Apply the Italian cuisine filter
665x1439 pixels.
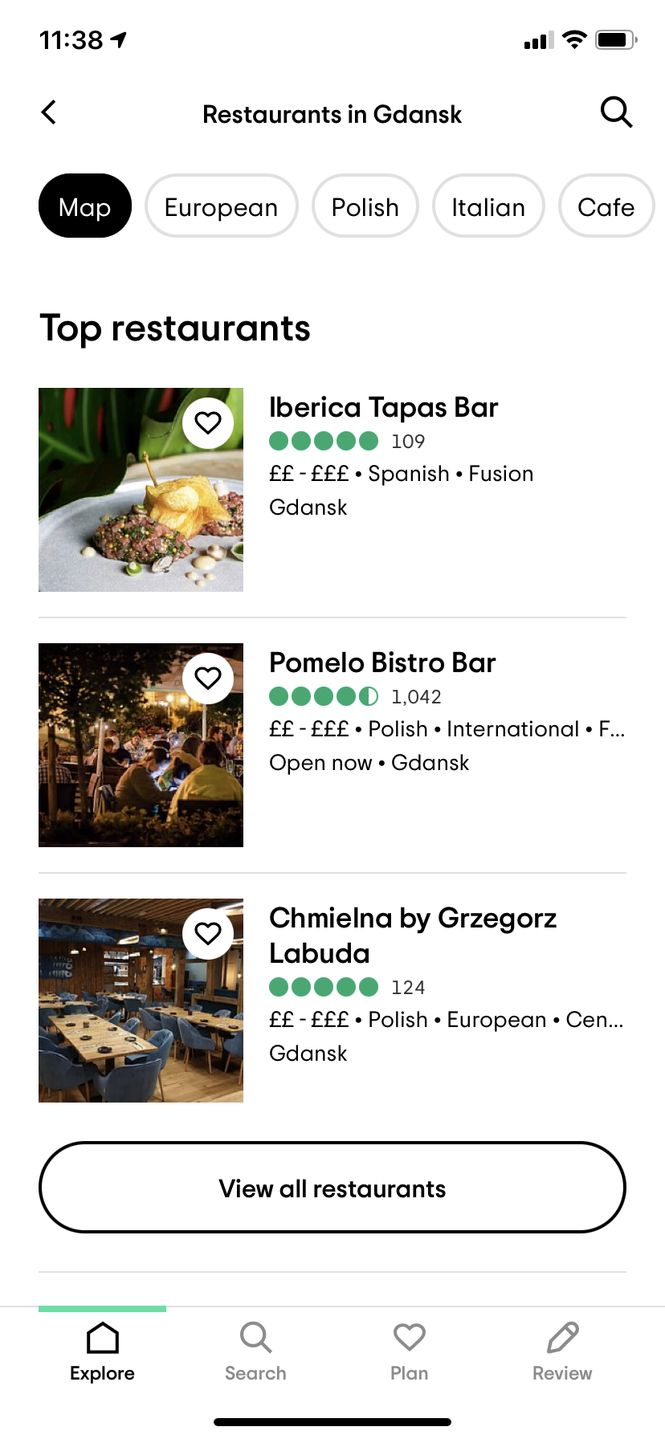(488, 206)
